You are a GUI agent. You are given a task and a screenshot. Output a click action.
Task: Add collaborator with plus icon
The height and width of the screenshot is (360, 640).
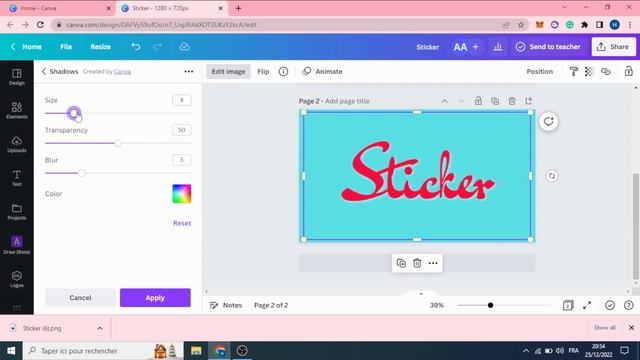[476, 47]
